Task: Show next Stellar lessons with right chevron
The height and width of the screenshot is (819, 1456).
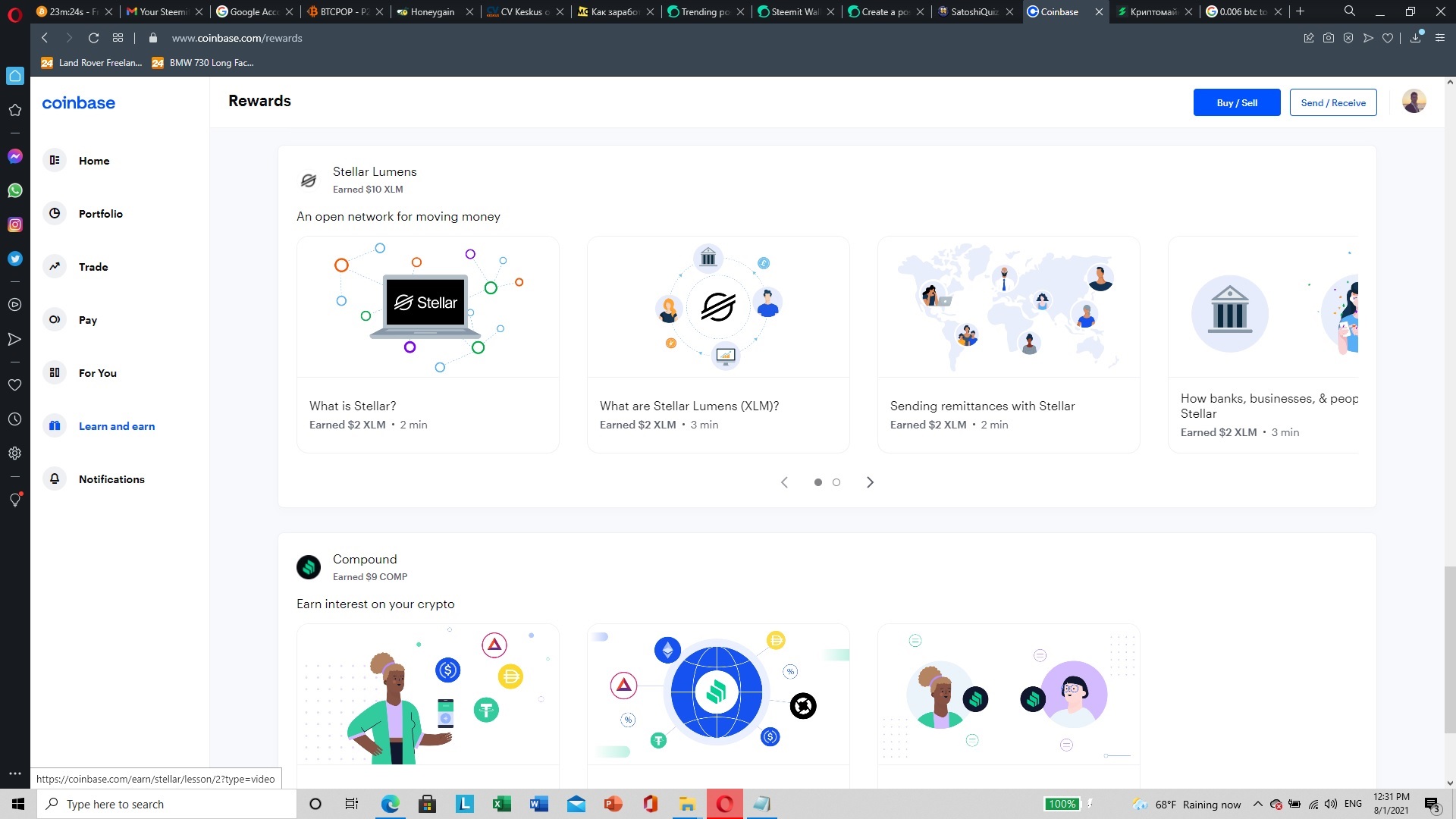Action: tap(870, 482)
